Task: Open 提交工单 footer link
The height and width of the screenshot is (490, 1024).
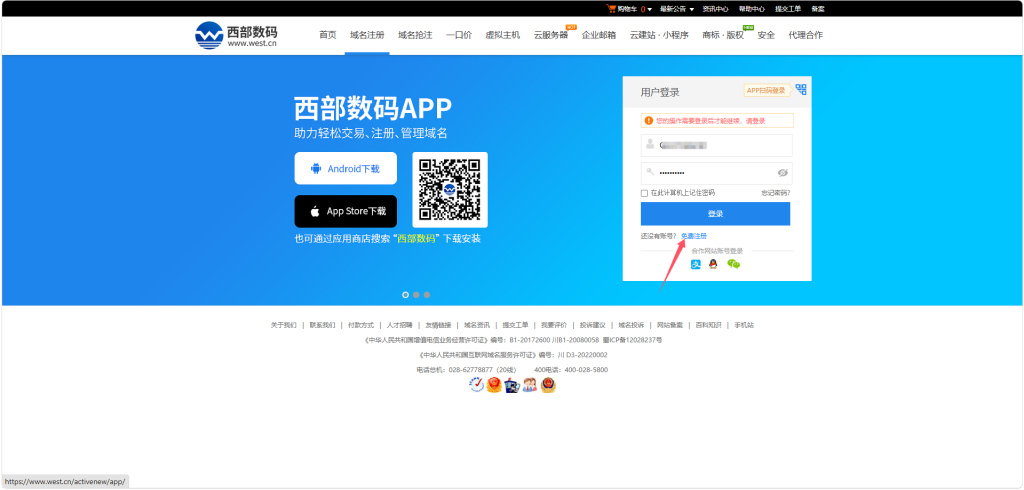Action: (x=515, y=325)
